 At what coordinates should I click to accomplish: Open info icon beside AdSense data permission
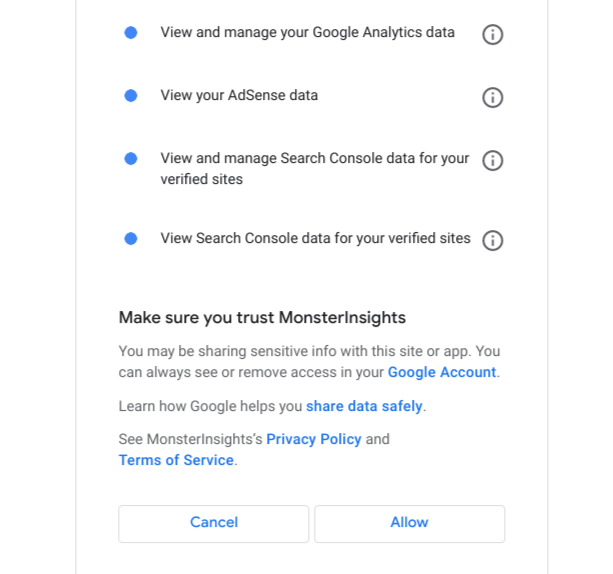click(492, 97)
